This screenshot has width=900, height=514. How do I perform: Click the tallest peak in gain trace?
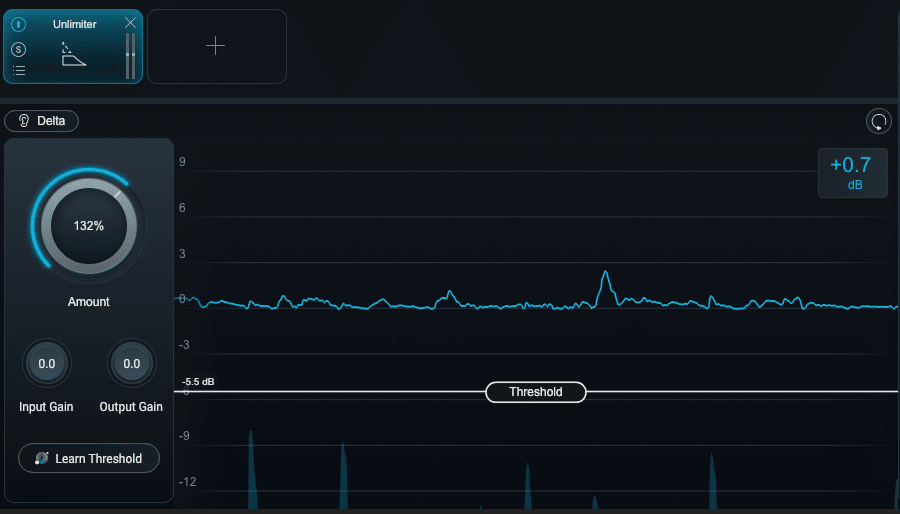(x=605, y=274)
